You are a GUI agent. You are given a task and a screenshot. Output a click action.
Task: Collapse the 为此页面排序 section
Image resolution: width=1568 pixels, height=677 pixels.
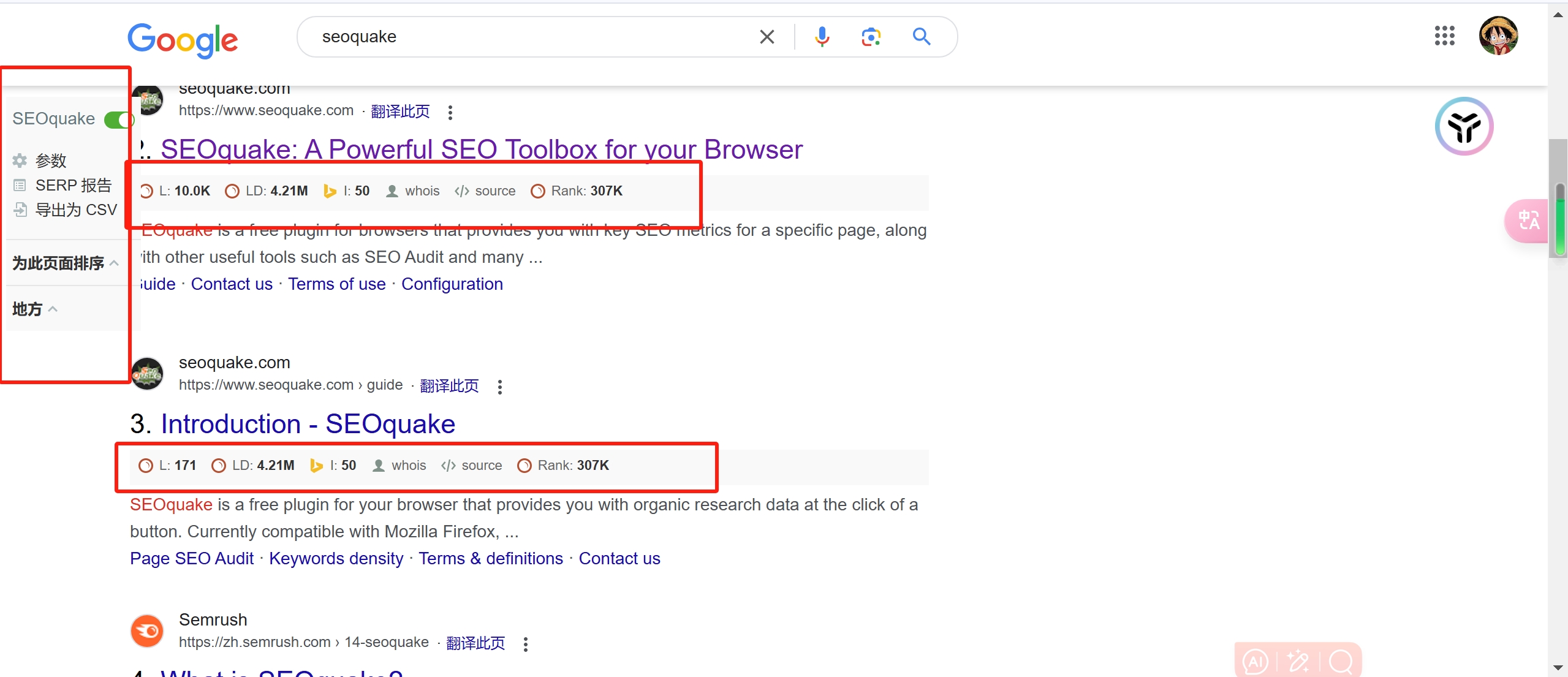pos(65,263)
